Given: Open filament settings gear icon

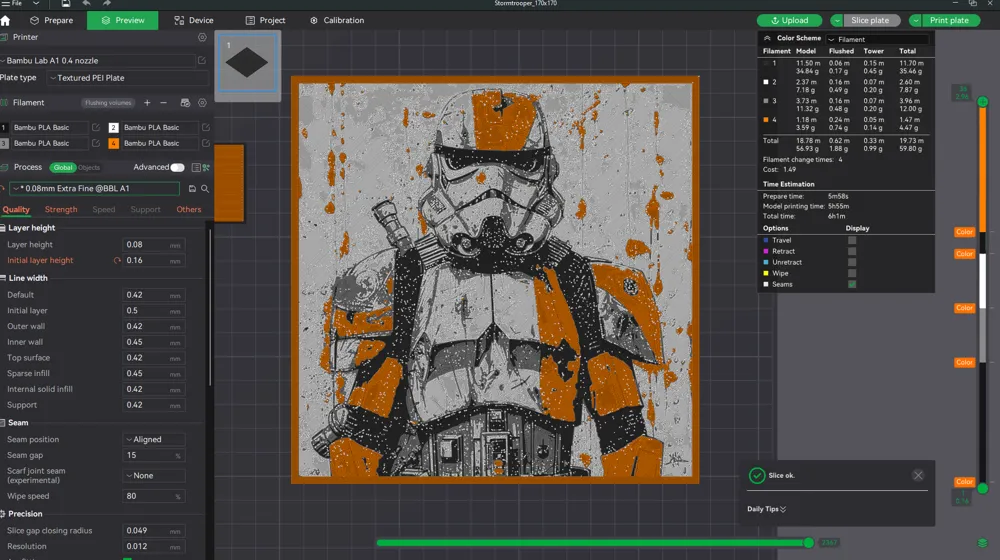Looking at the screenshot, I should click(202, 103).
